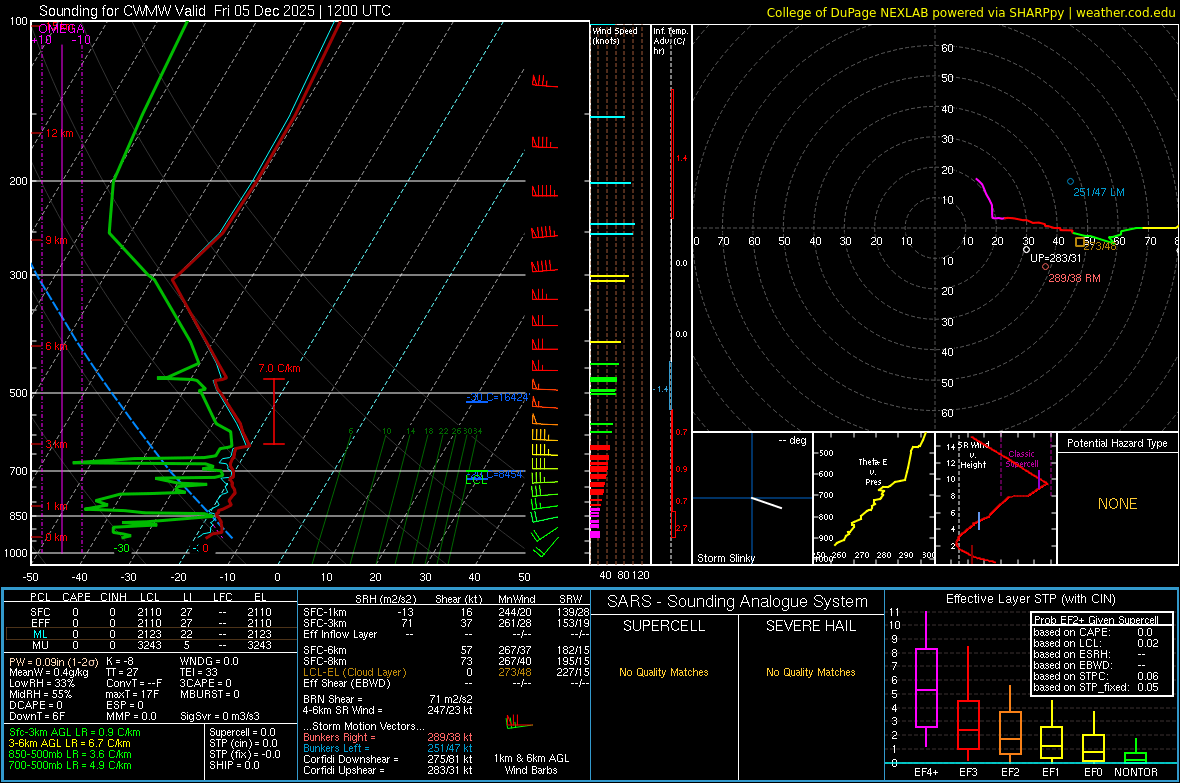Click the orange mean-wind square on hodograph
The height and width of the screenshot is (783, 1180).
click(x=1080, y=242)
